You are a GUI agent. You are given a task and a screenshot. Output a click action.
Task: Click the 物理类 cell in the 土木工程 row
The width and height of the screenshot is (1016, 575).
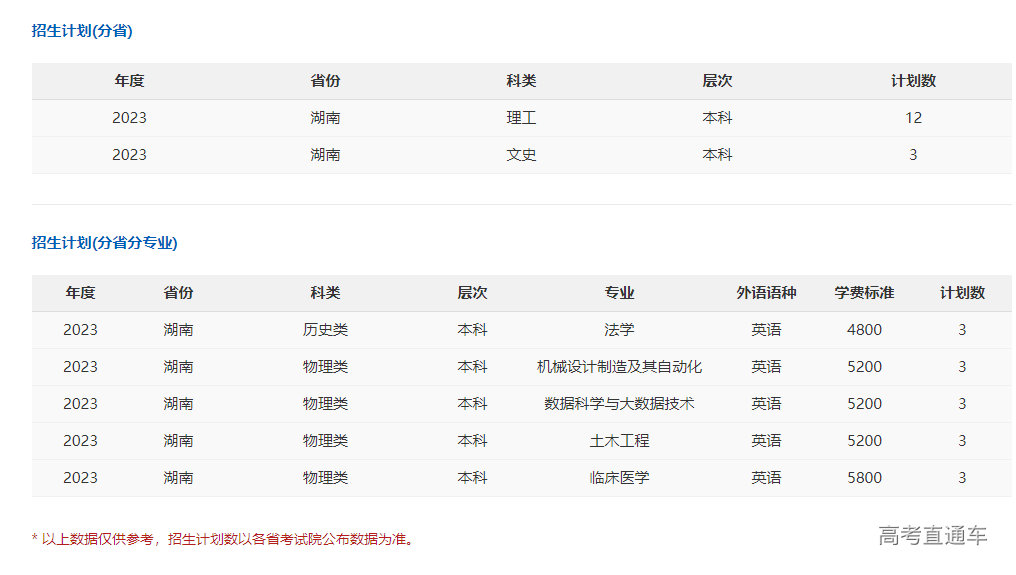click(x=325, y=441)
